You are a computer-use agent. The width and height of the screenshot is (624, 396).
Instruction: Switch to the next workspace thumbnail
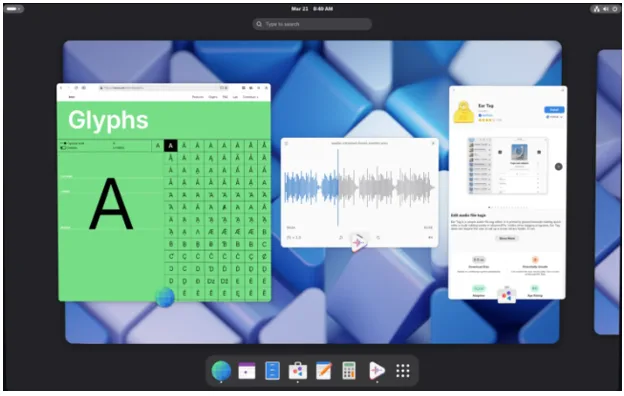pos(608,192)
